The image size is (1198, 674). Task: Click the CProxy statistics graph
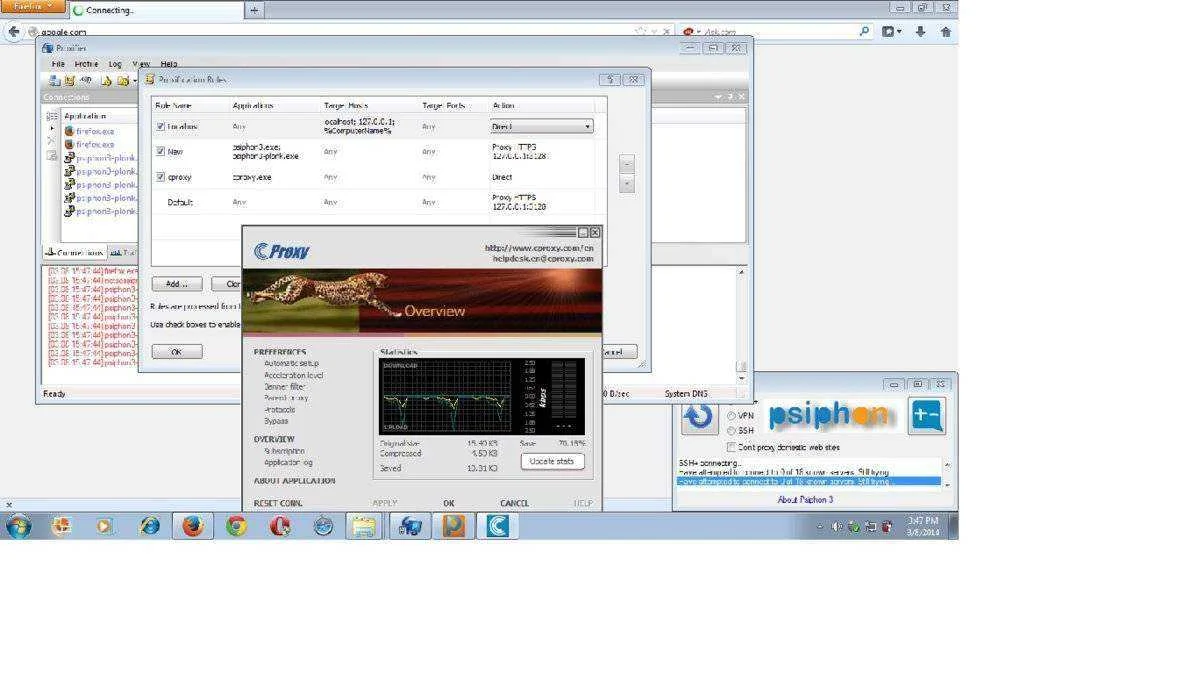coord(481,397)
